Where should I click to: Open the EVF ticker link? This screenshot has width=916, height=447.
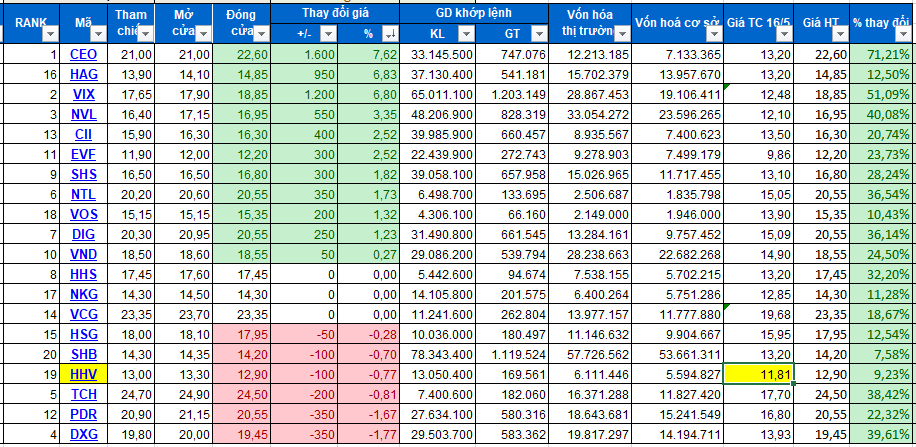pos(84,155)
